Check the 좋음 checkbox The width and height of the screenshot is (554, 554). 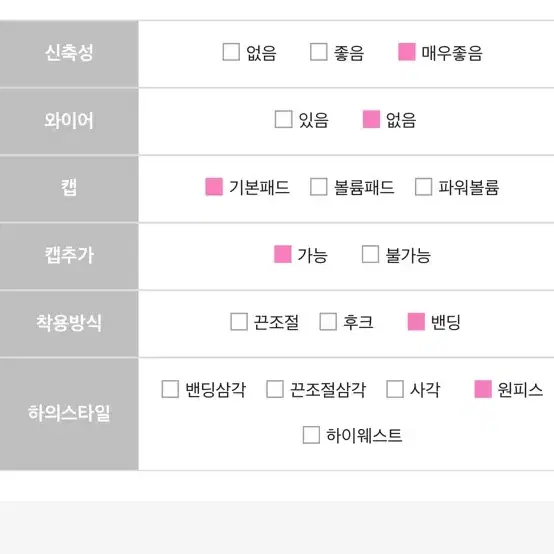[319, 52]
